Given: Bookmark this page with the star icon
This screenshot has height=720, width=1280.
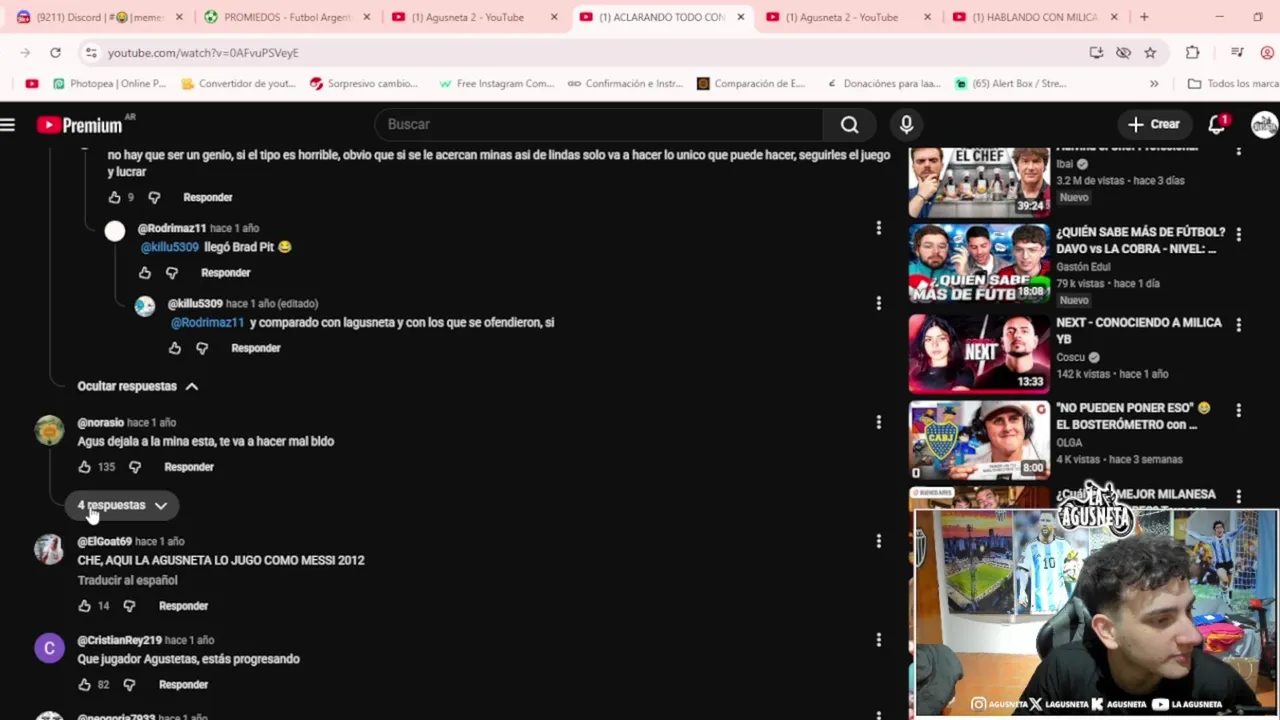Looking at the screenshot, I should point(1150,52).
